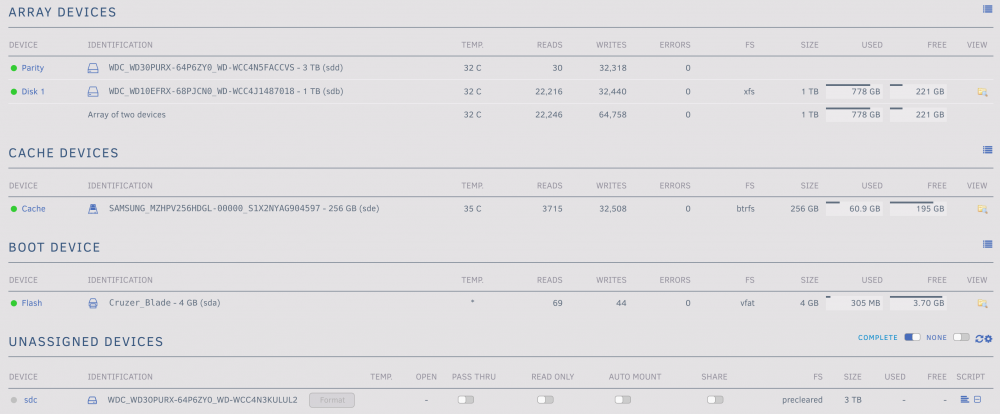1000x414 pixels.
Task: Browse Disk 1 with its folder icon
Action: tap(982, 92)
